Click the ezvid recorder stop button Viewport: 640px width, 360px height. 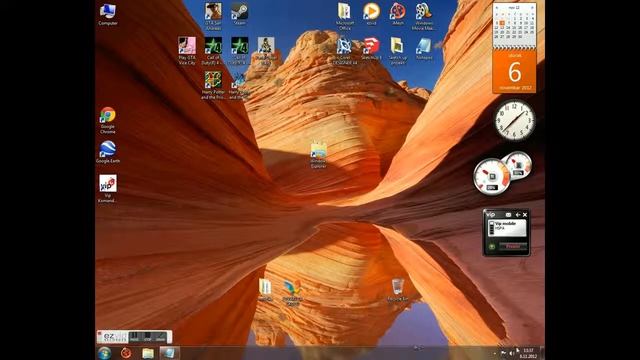click(x=147, y=337)
